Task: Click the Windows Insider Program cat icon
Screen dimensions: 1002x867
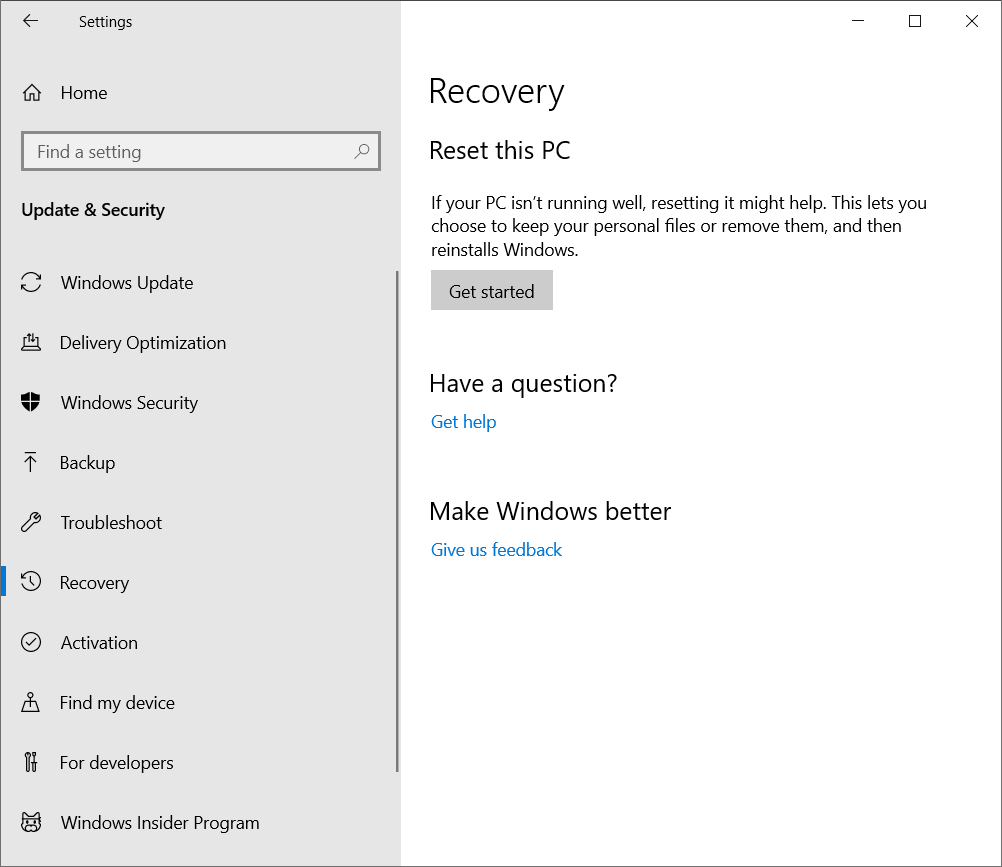Action: [x=31, y=822]
